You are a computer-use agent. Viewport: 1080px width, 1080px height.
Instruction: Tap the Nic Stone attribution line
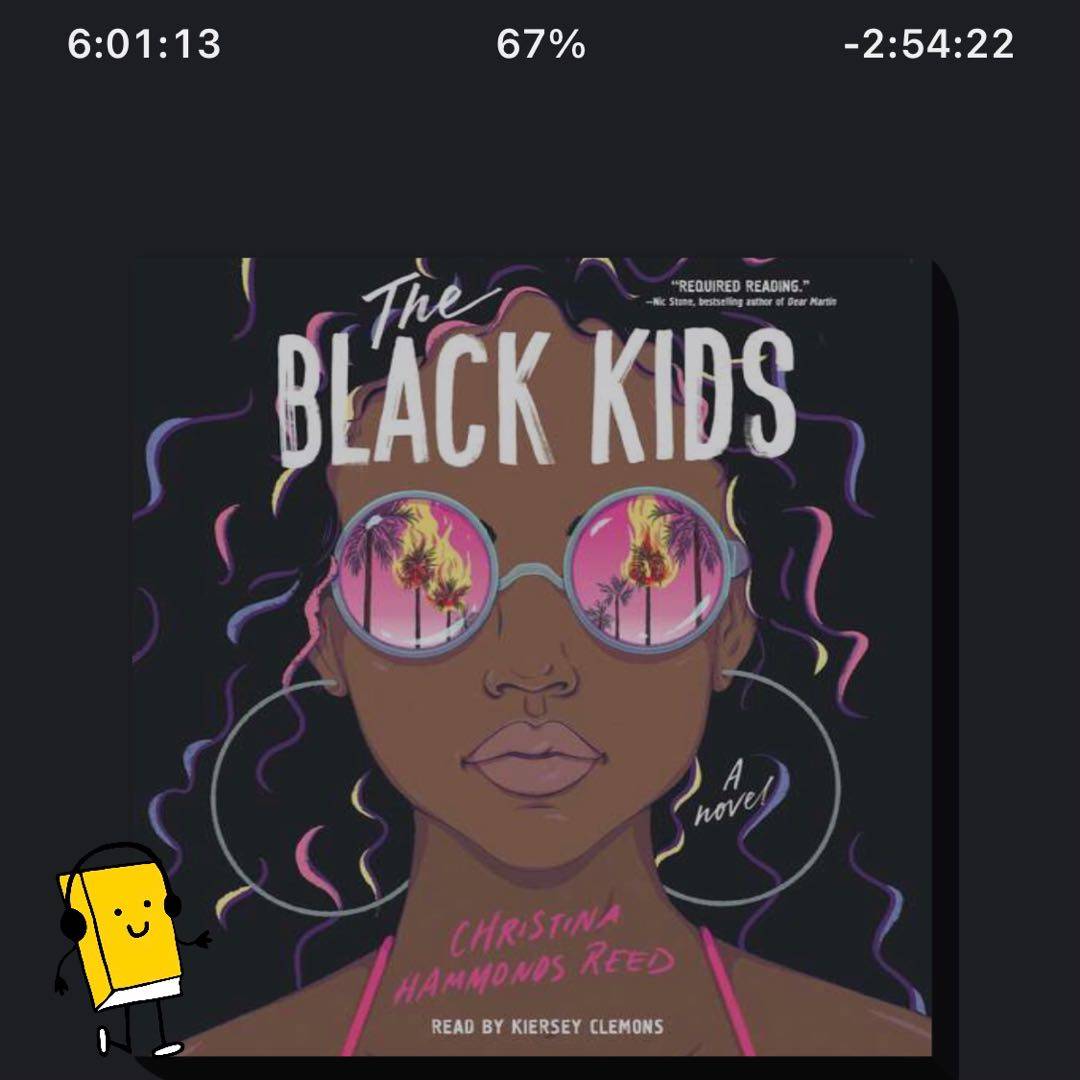pos(742,302)
